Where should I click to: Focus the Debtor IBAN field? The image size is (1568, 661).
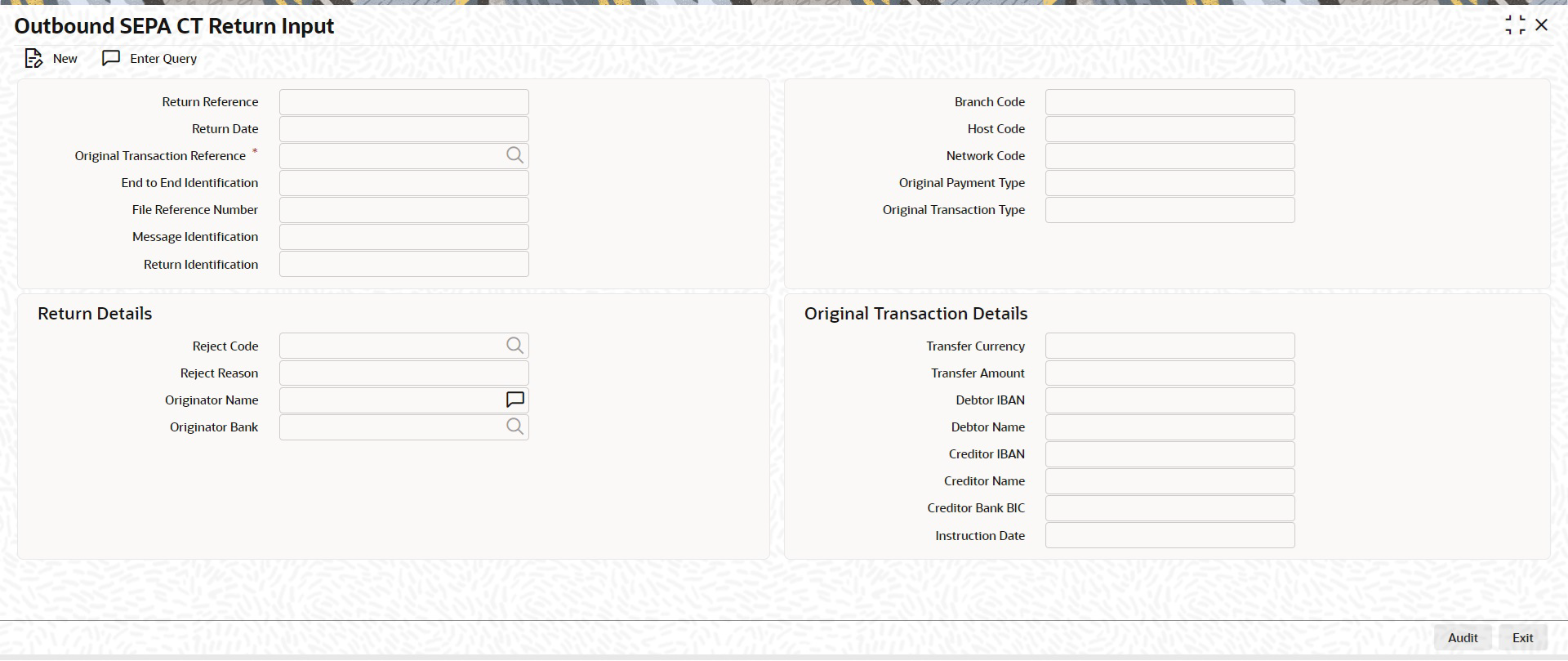coord(1170,400)
